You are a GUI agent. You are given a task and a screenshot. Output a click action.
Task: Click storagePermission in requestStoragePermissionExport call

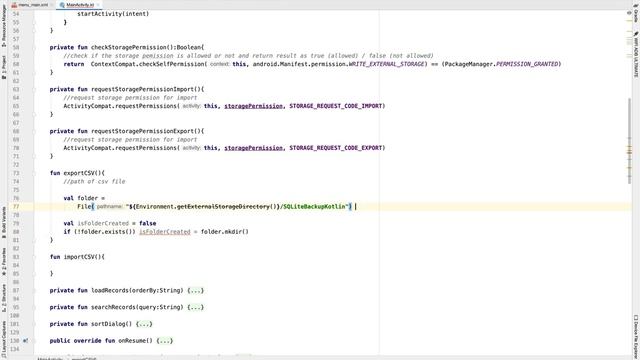coord(253,148)
